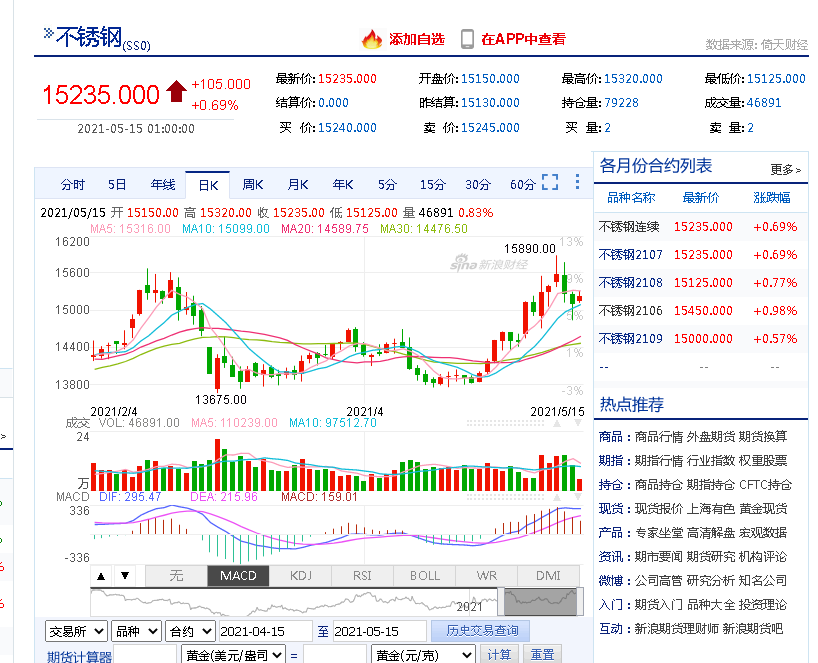Click the mini overview timeline chart
The height and width of the screenshot is (663, 818).
click(x=336, y=601)
